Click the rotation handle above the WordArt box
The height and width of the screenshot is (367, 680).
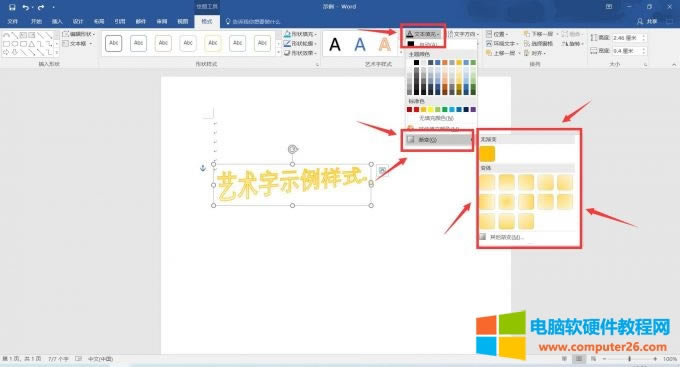[x=293, y=149]
